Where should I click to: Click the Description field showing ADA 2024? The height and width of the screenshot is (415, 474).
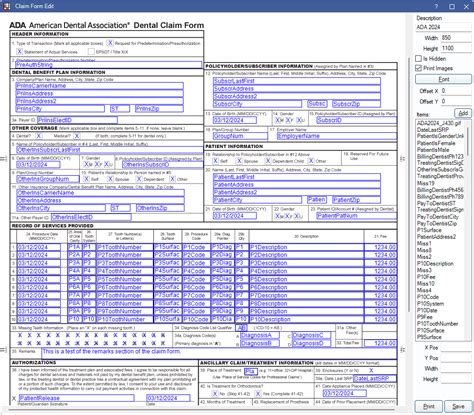click(x=443, y=27)
